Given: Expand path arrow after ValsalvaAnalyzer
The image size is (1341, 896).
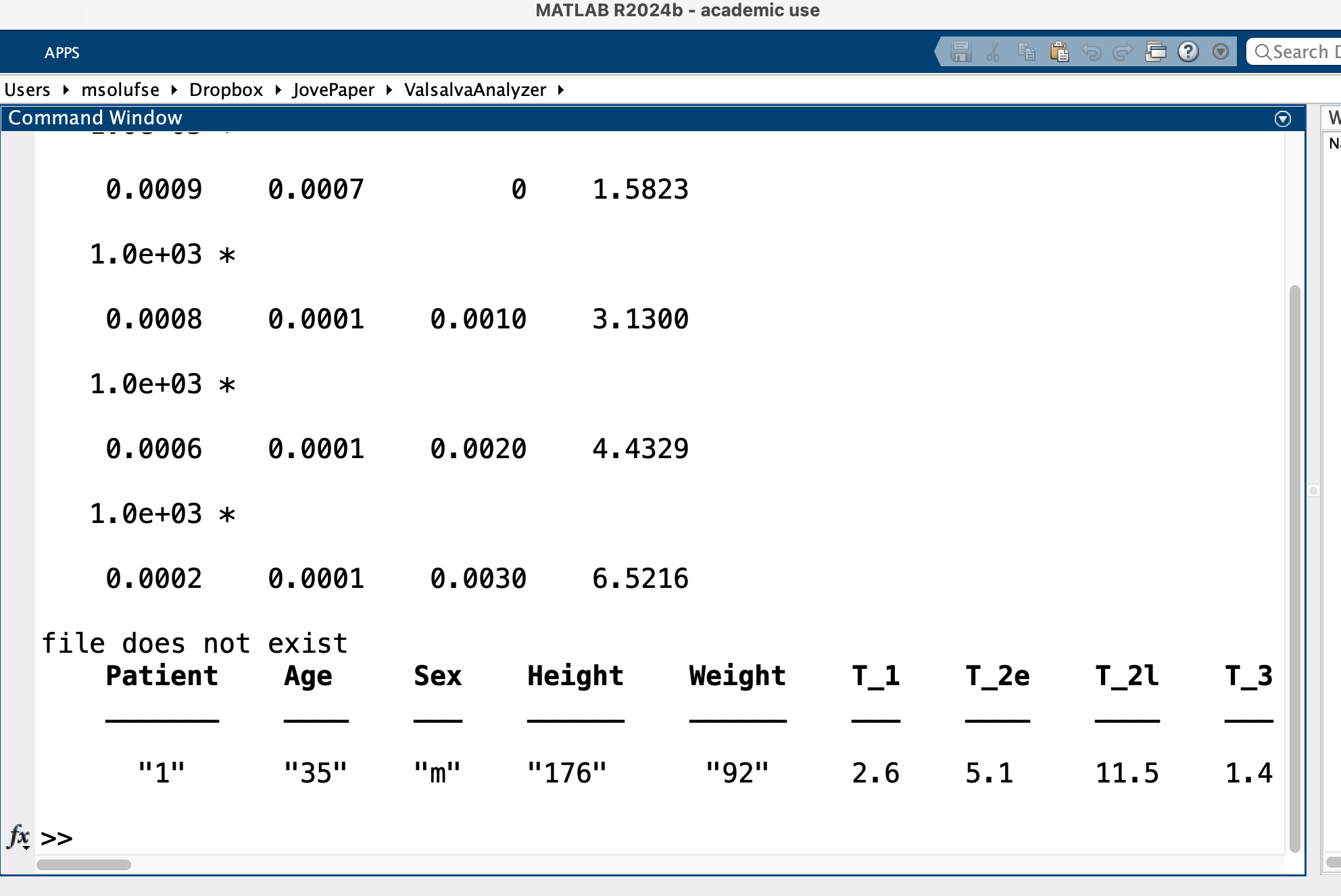Looking at the screenshot, I should point(560,90).
